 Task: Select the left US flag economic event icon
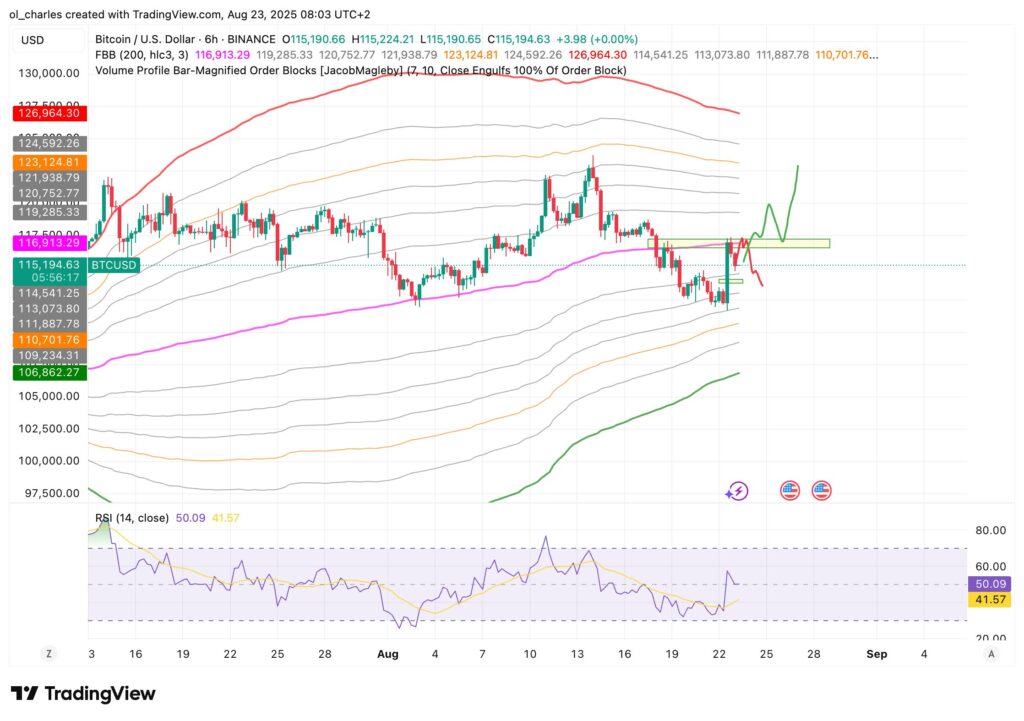[x=790, y=490]
